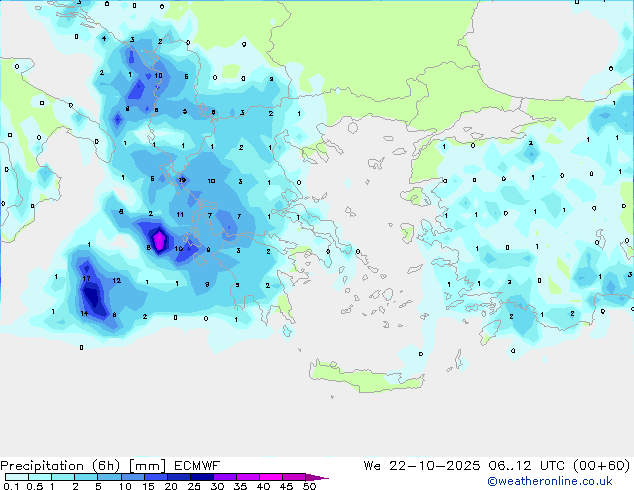
Task: Click the 5–10 mm legend swatch
Action: pos(109,477)
